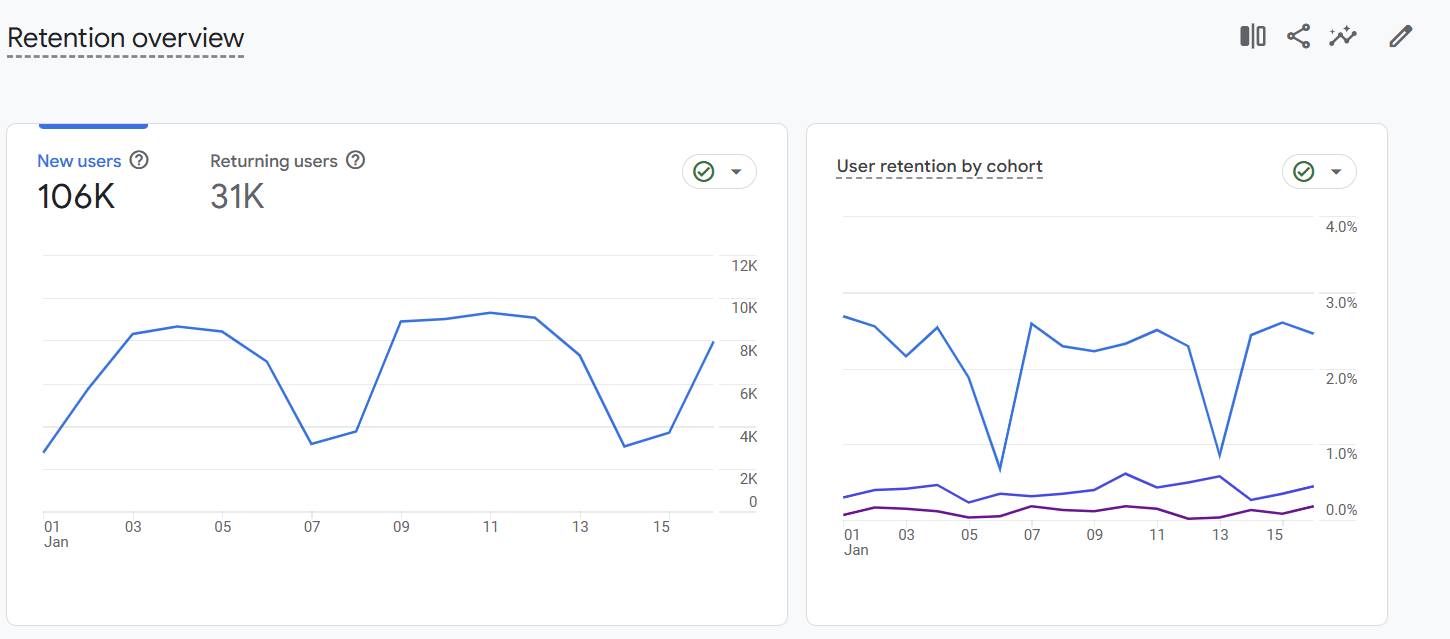Open the comparison view icon
The height and width of the screenshot is (639, 1450).
[x=1253, y=37]
